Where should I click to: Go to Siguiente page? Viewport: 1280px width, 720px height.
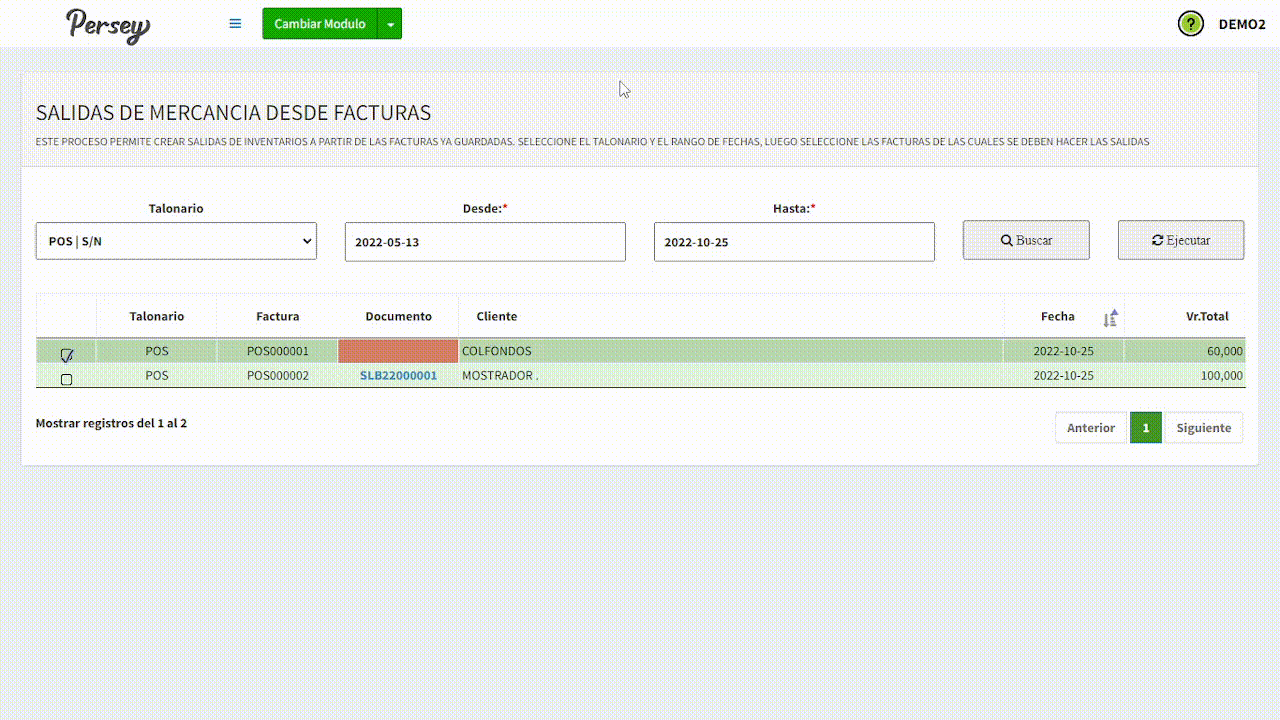[x=1203, y=428]
